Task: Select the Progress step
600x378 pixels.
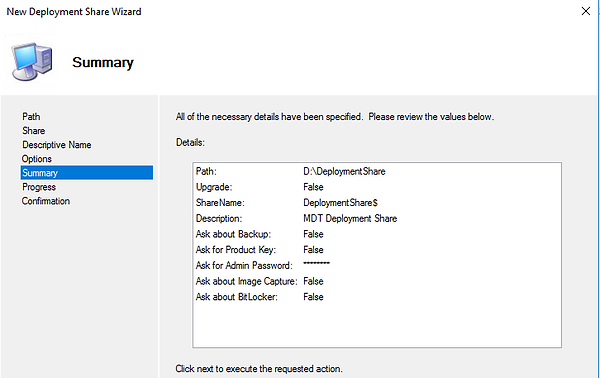Action: tap(39, 187)
